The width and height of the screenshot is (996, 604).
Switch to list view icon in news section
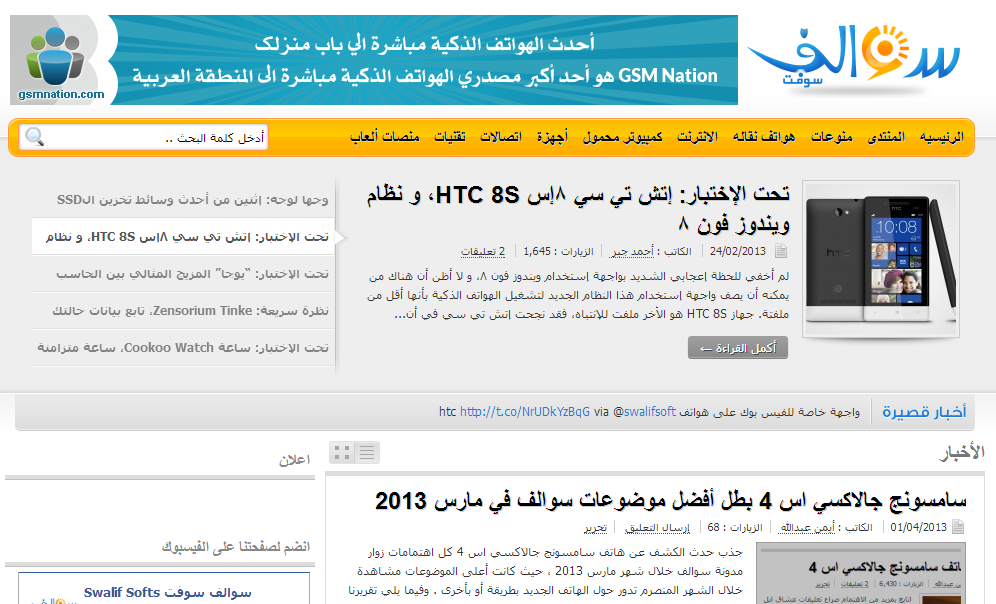(367, 453)
